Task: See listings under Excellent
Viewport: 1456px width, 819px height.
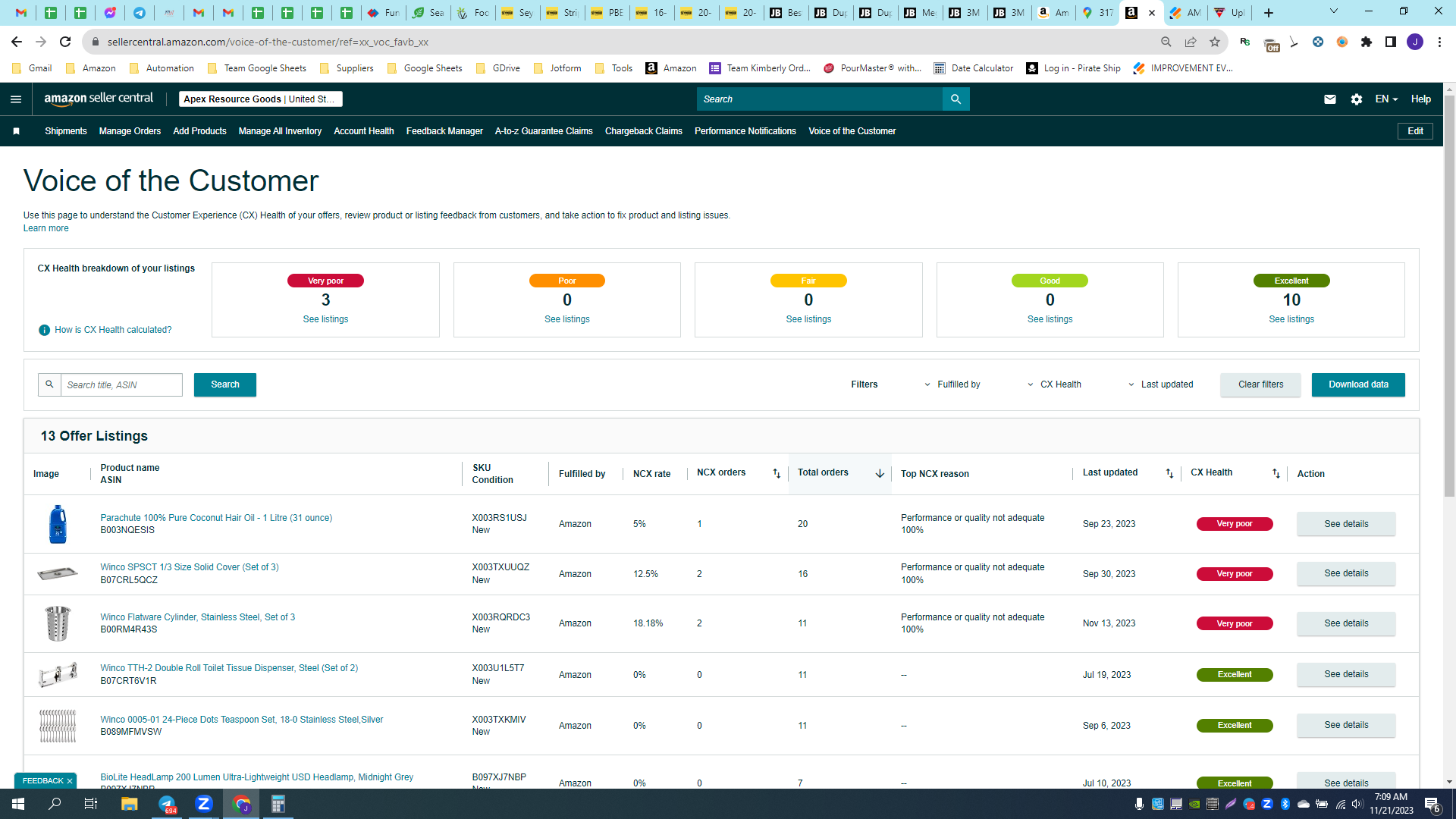Action: click(x=1291, y=319)
